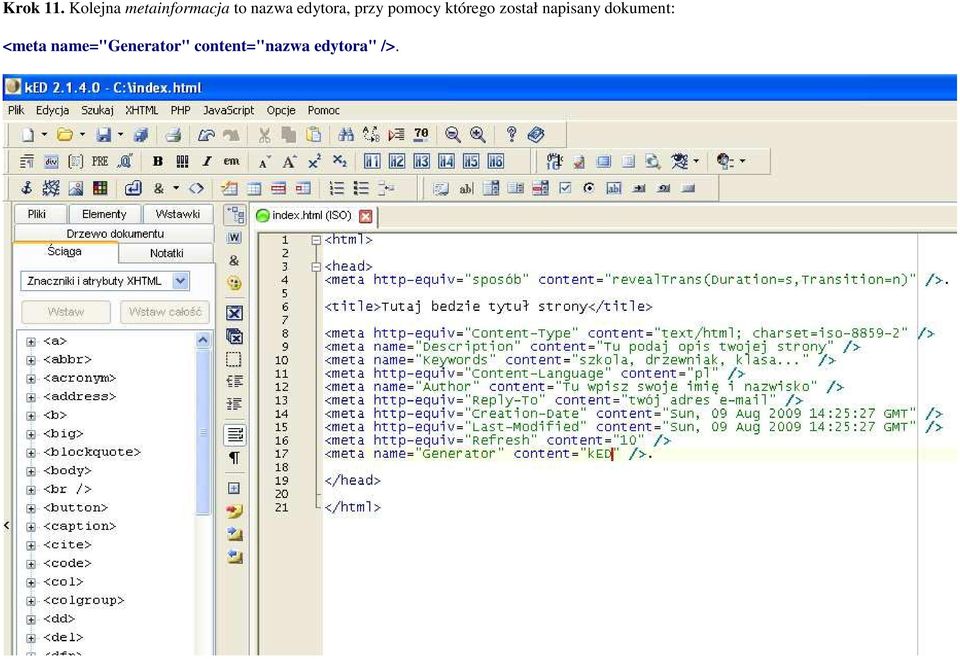Open the special characters ampersand dropdown arrow
The width and height of the screenshot is (960, 659).
[x=176, y=188]
